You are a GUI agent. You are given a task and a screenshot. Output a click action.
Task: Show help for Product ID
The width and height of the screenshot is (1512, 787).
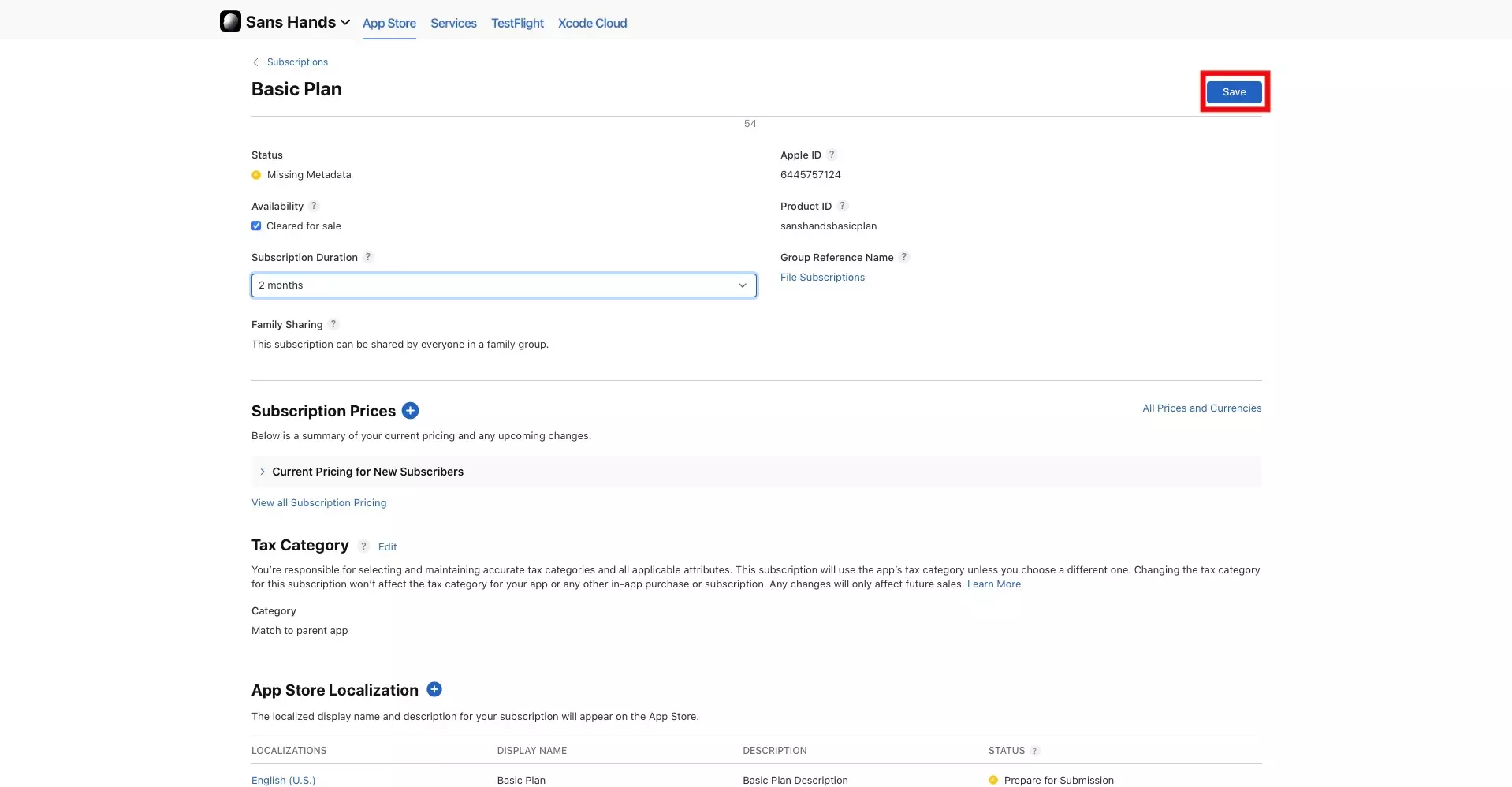[x=842, y=206]
